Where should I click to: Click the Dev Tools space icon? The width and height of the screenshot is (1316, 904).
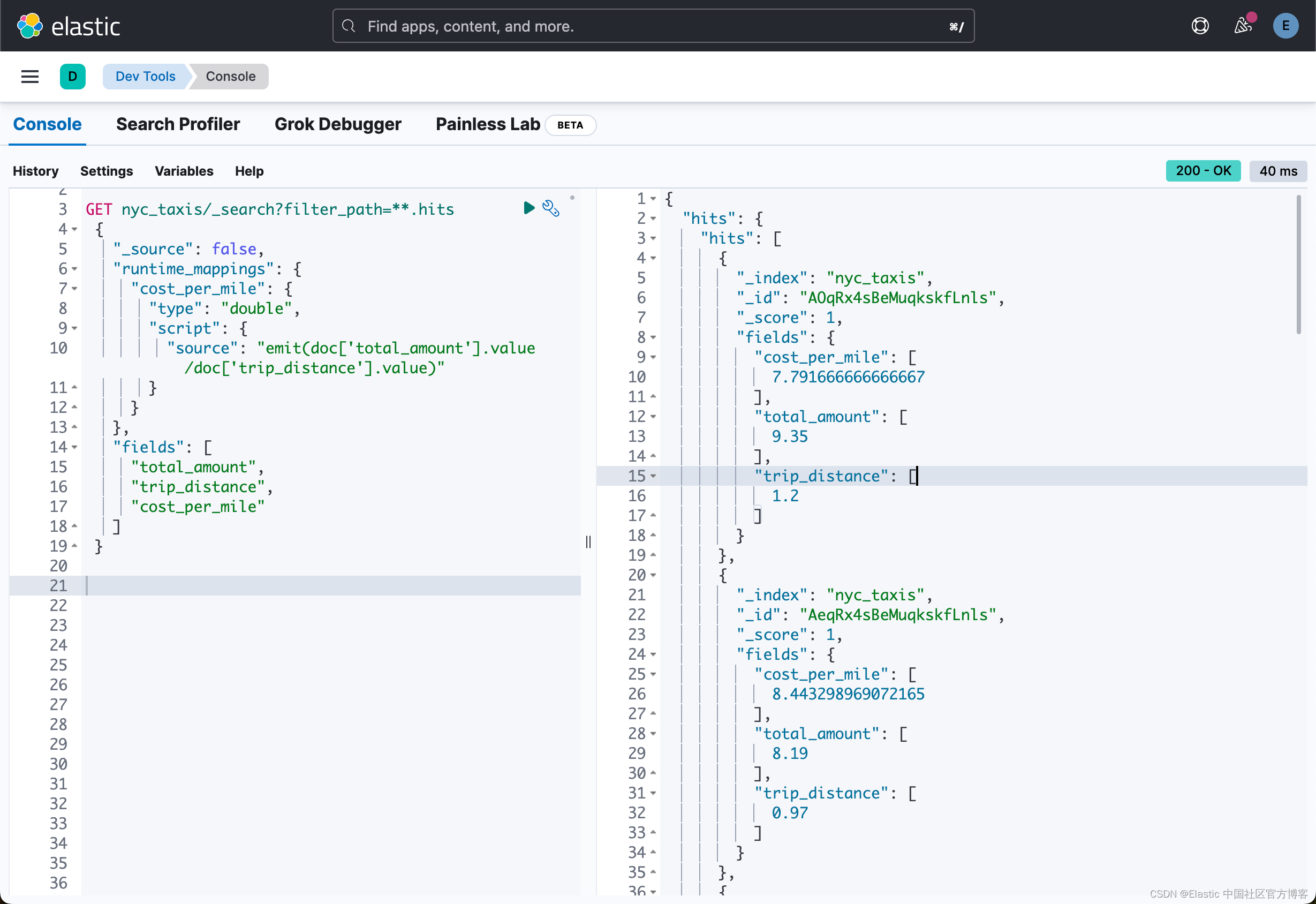tap(72, 77)
